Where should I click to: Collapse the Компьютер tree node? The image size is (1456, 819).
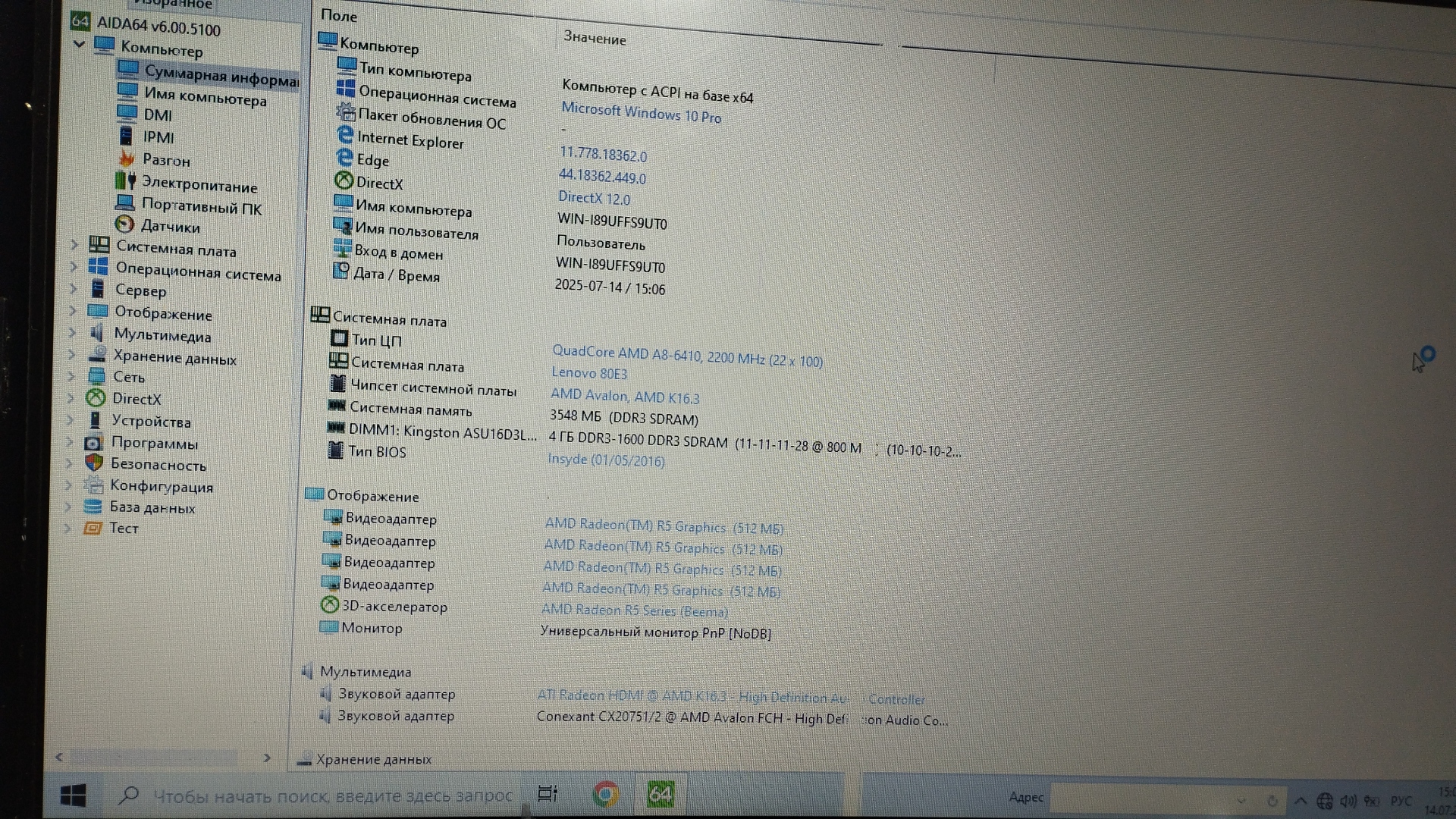(x=79, y=44)
